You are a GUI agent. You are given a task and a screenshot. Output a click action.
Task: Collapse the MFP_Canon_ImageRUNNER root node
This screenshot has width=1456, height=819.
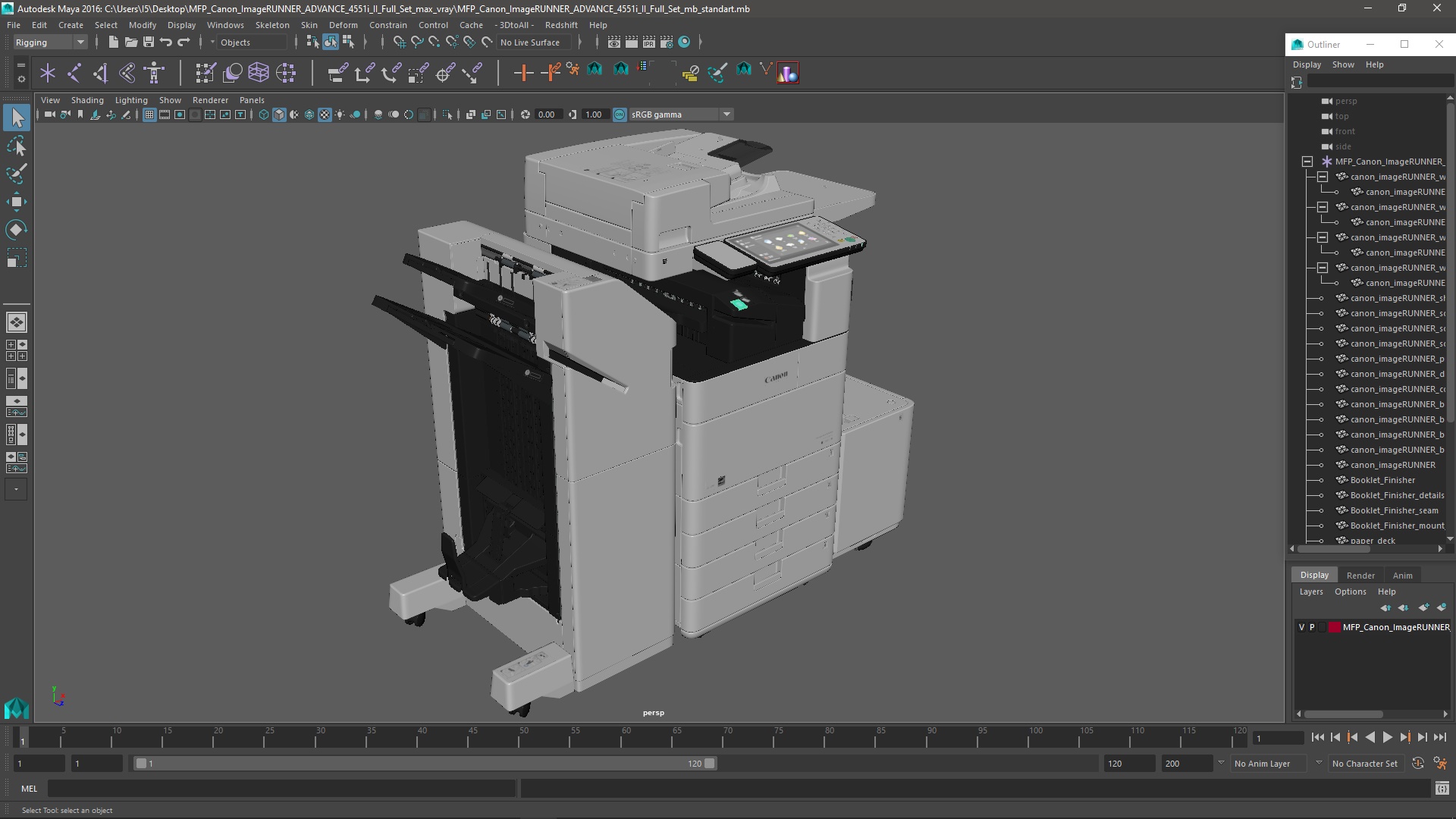(x=1307, y=162)
